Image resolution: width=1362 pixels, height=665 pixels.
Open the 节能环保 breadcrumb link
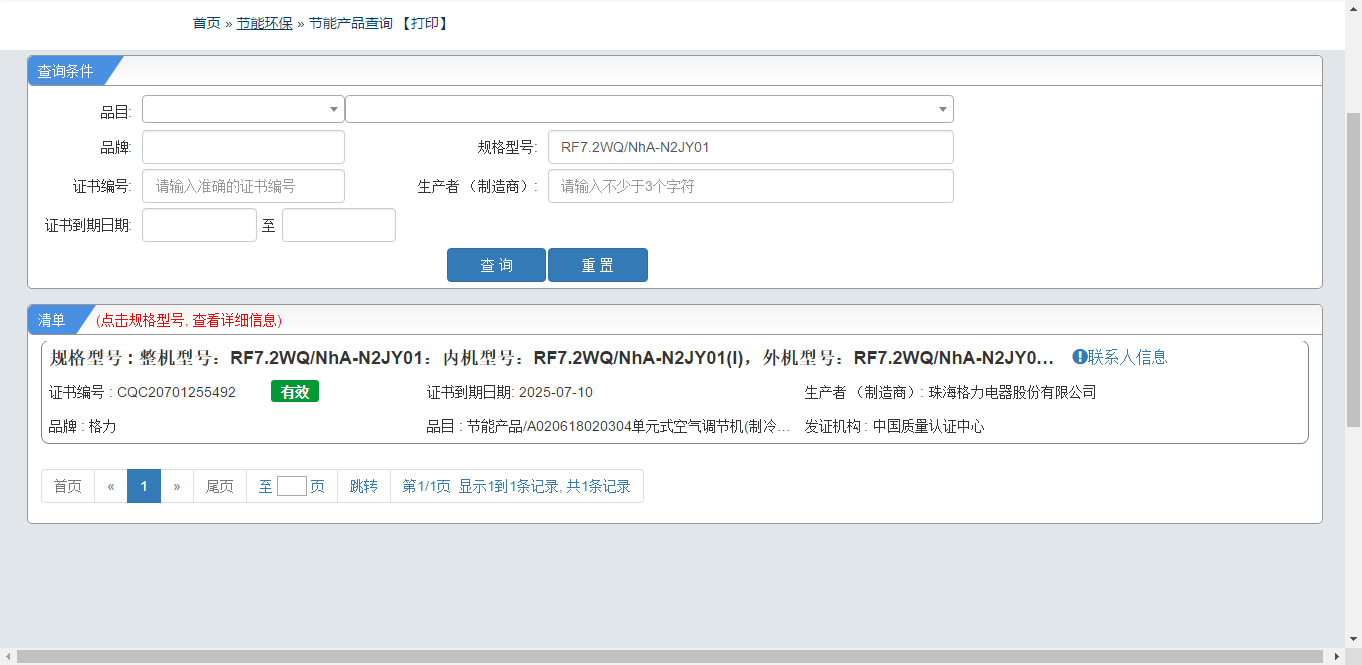tap(264, 23)
